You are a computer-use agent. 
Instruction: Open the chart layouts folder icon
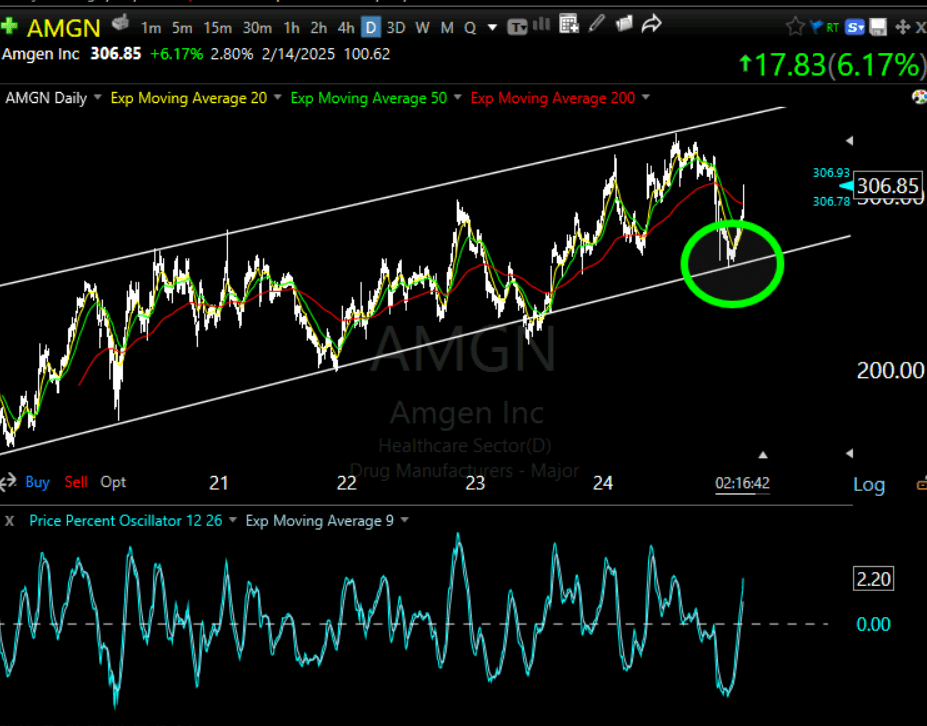[x=623, y=26]
